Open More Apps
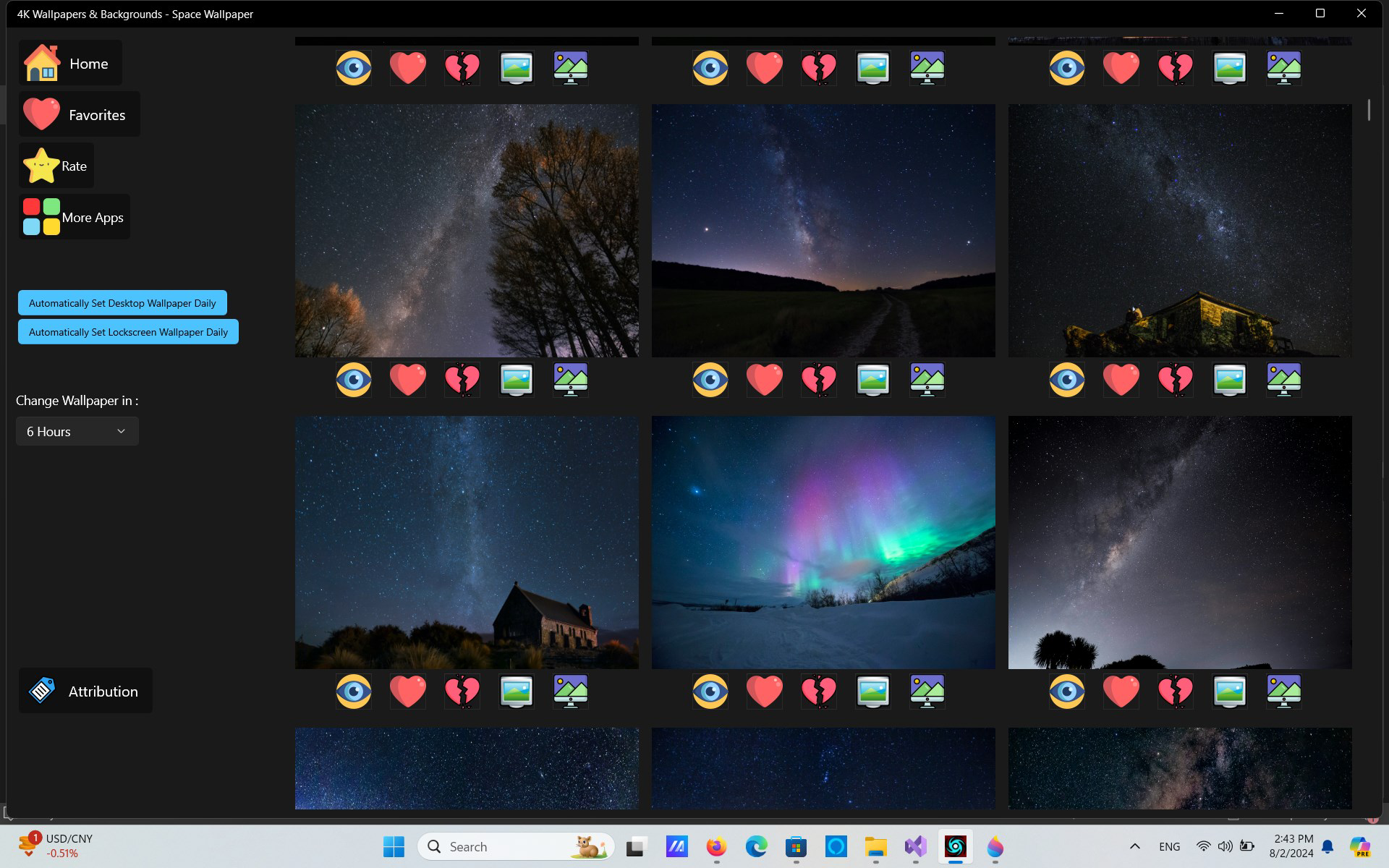Viewport: 1389px width, 868px height. 75,217
